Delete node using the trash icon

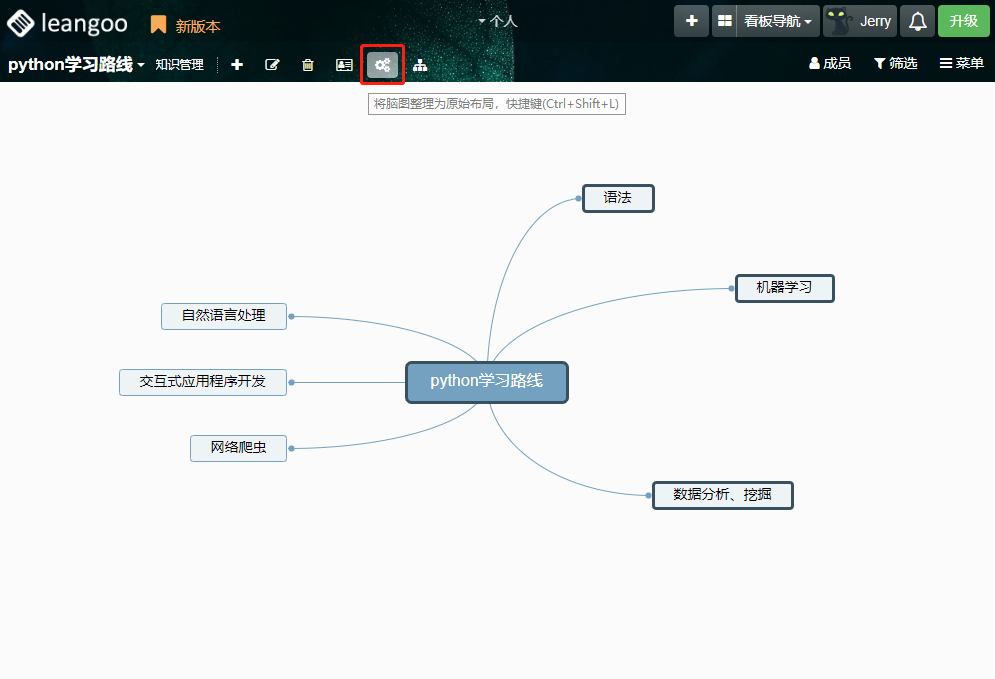tap(308, 65)
